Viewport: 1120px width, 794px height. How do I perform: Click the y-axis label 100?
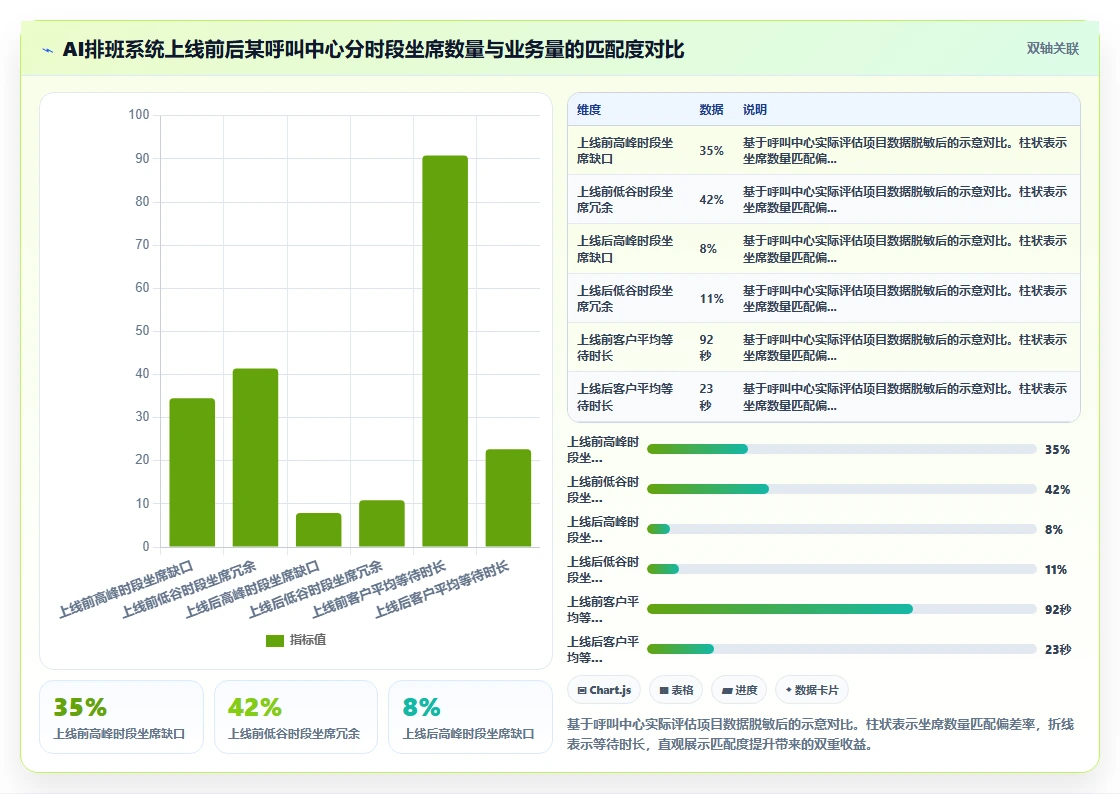pyautogui.click(x=139, y=115)
